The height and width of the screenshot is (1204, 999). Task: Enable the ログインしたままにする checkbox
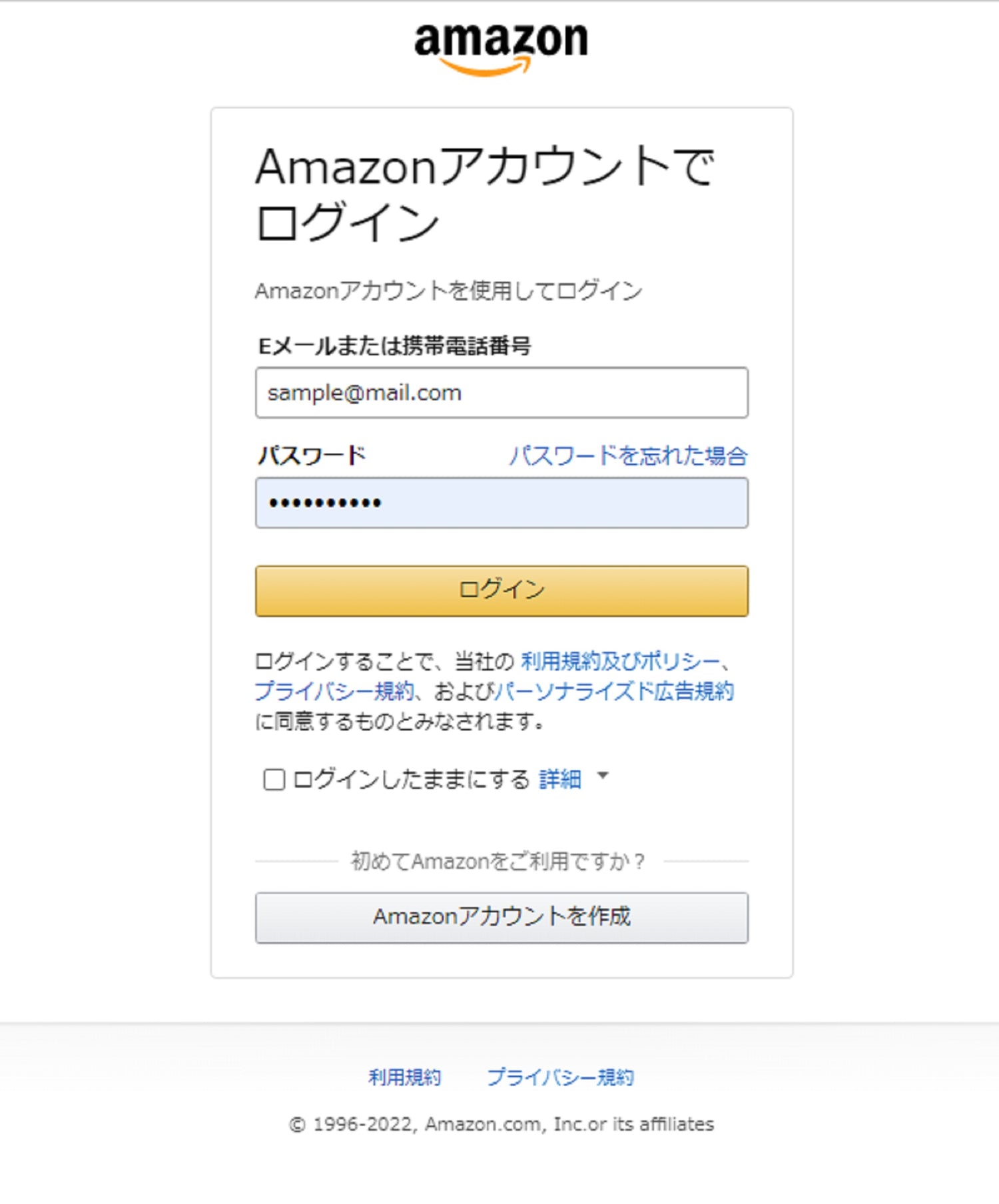coord(274,779)
